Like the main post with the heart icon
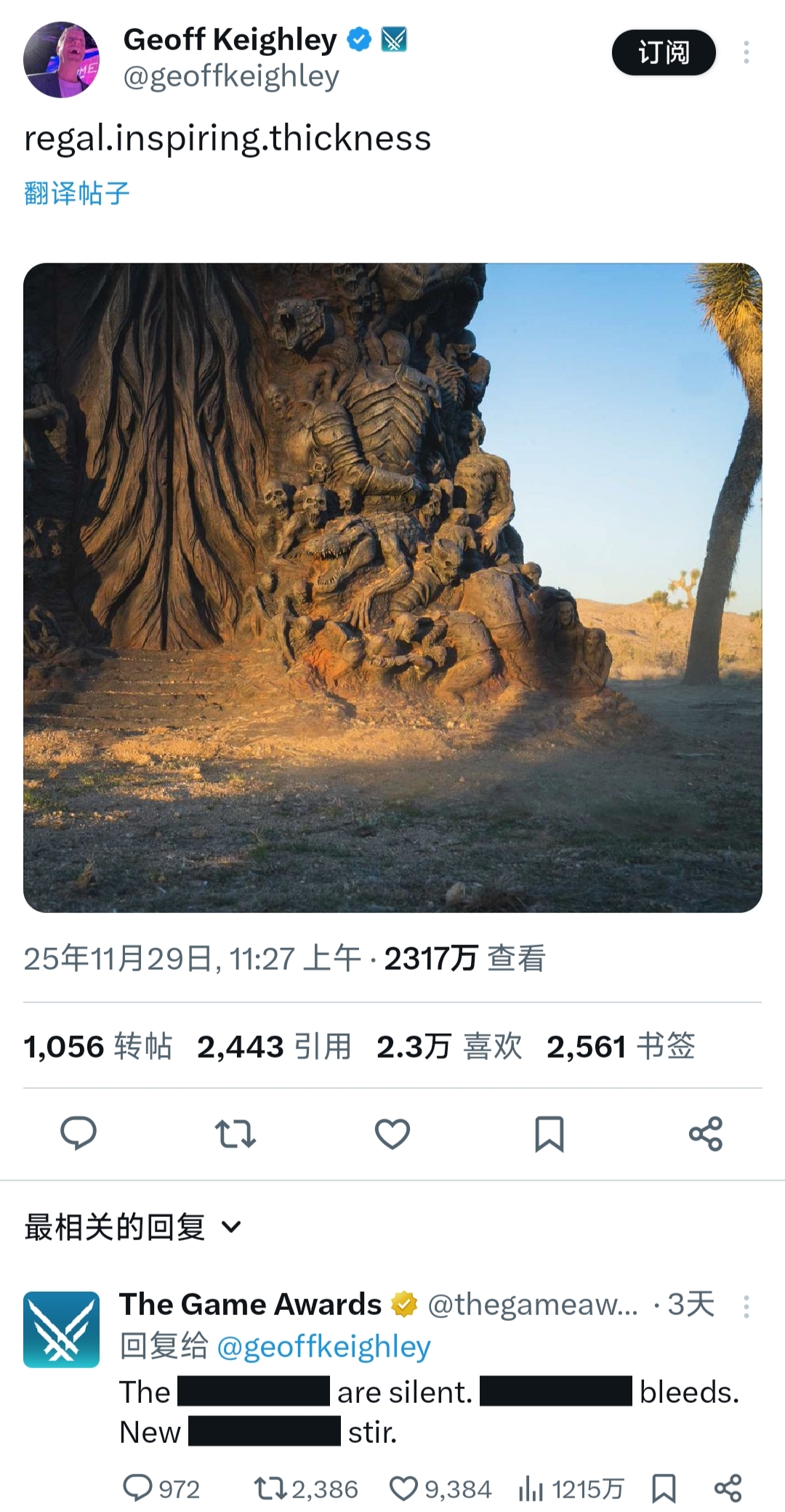 coord(392,1134)
